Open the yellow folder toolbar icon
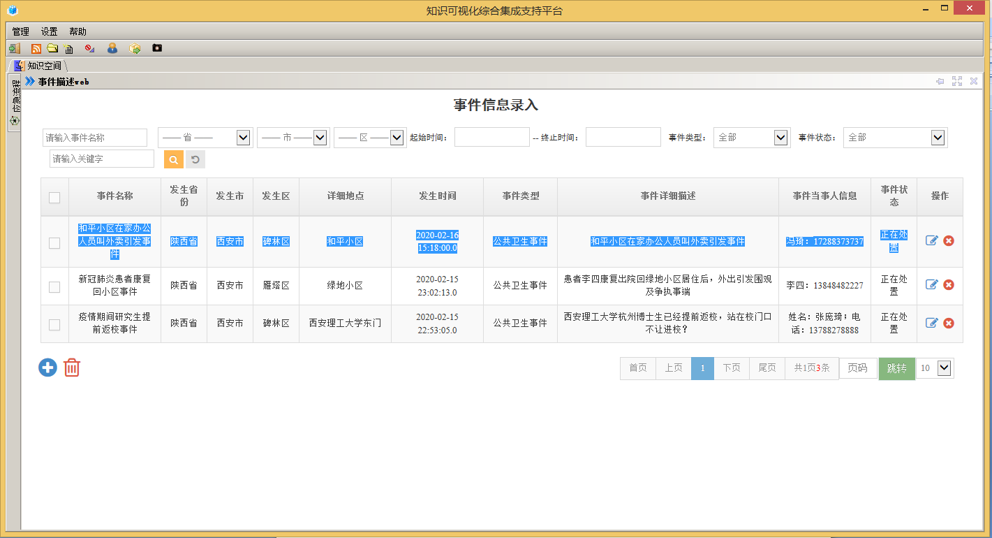 point(53,48)
